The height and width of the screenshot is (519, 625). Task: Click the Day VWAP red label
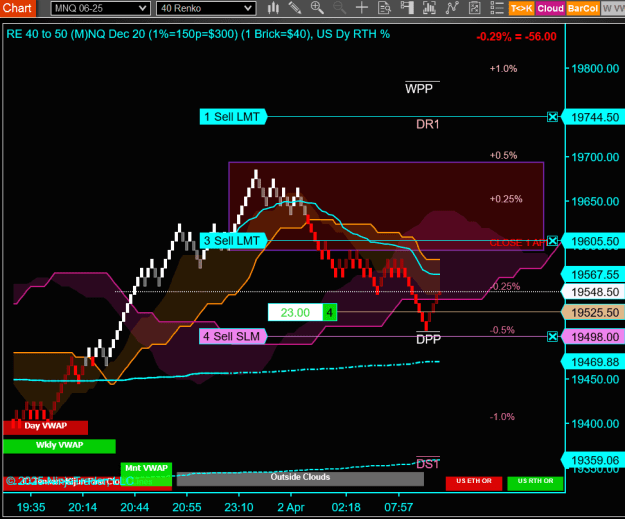(x=45, y=427)
